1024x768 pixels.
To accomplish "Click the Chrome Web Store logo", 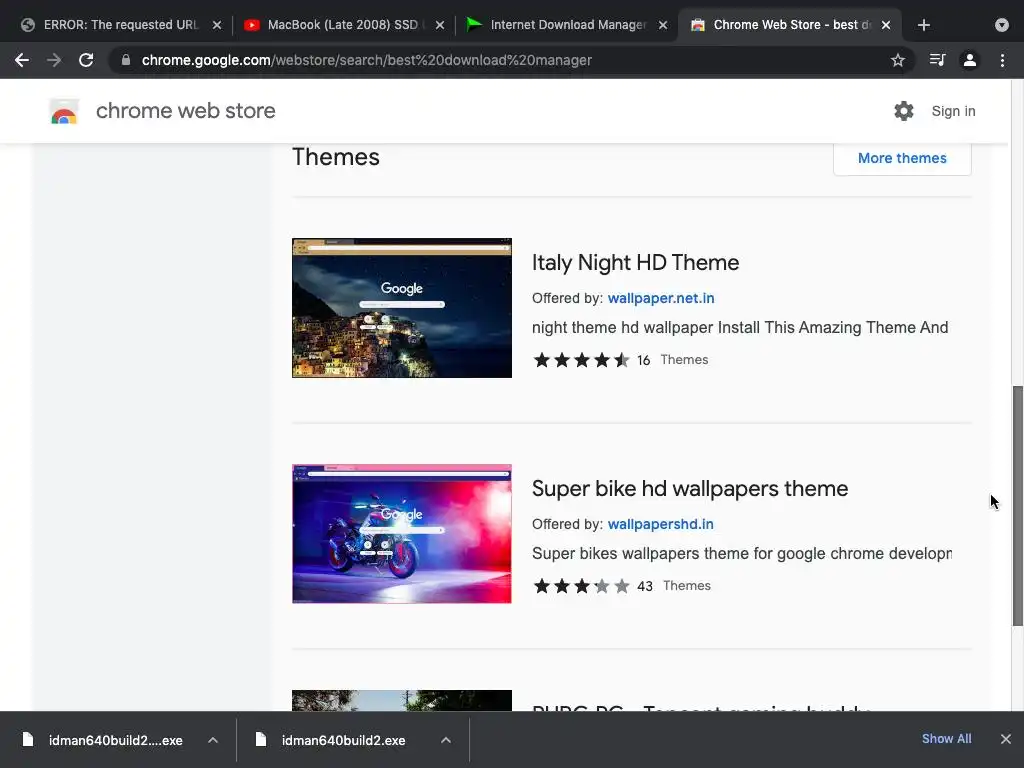I will [64, 112].
